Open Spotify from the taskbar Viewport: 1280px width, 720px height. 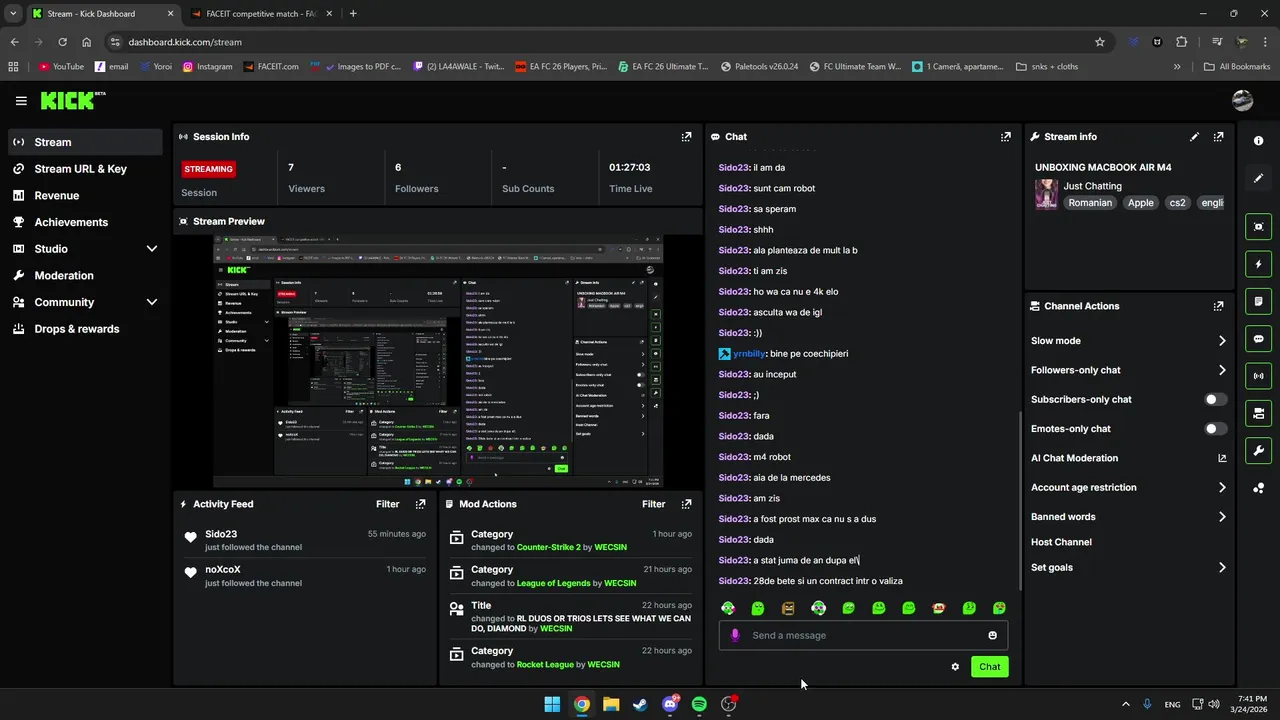point(699,704)
